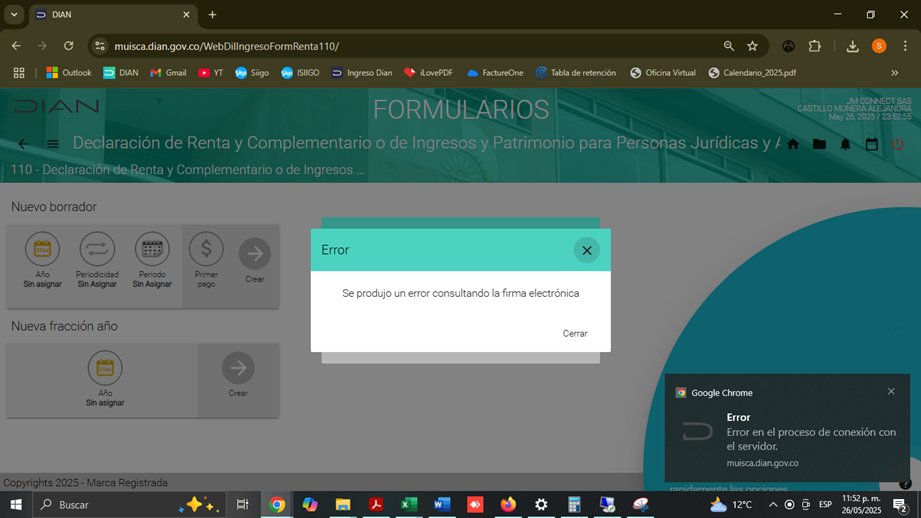Click the red power logout icon
The image size is (921, 518).
[898, 144]
